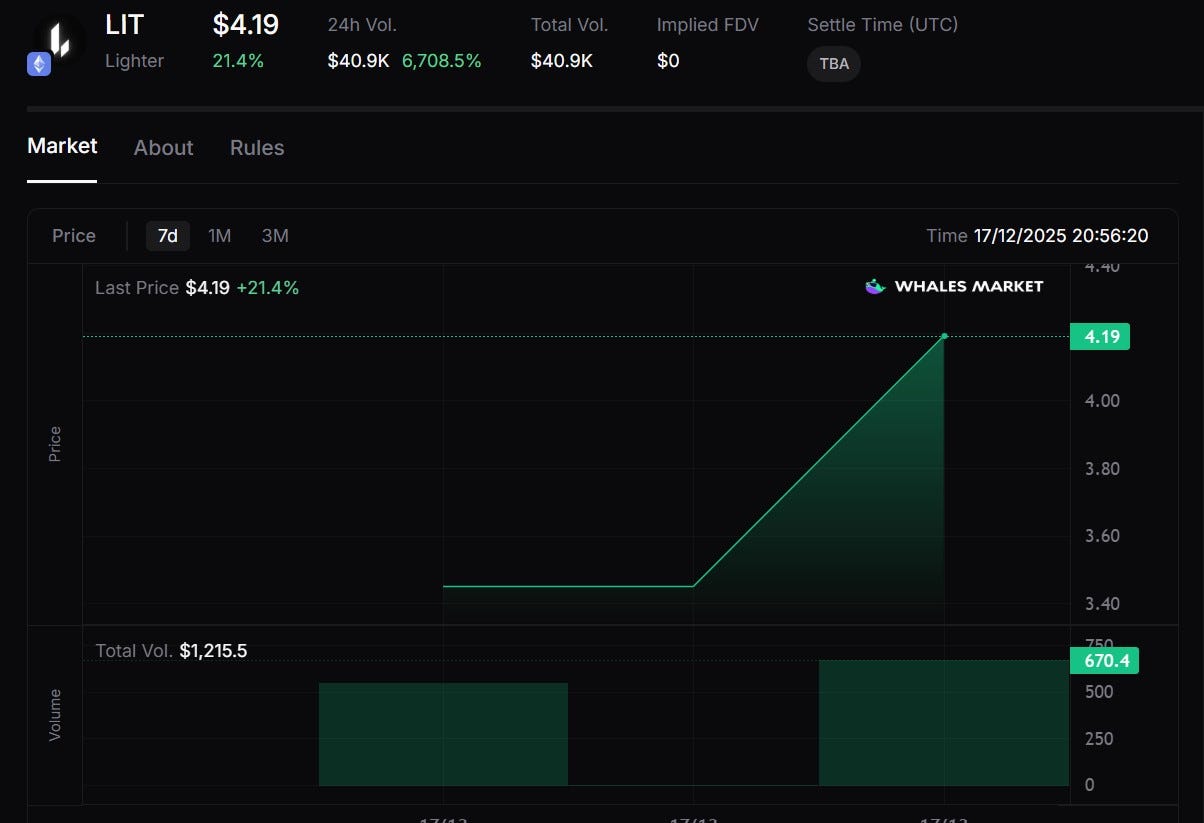Select the 1M timeframe
This screenshot has height=823, width=1204.
219,236
